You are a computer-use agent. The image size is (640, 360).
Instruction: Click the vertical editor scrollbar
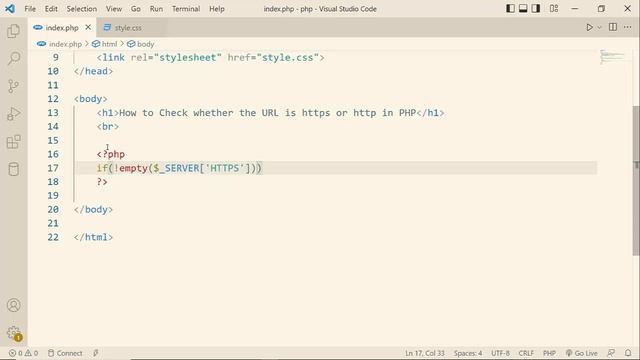point(636,180)
